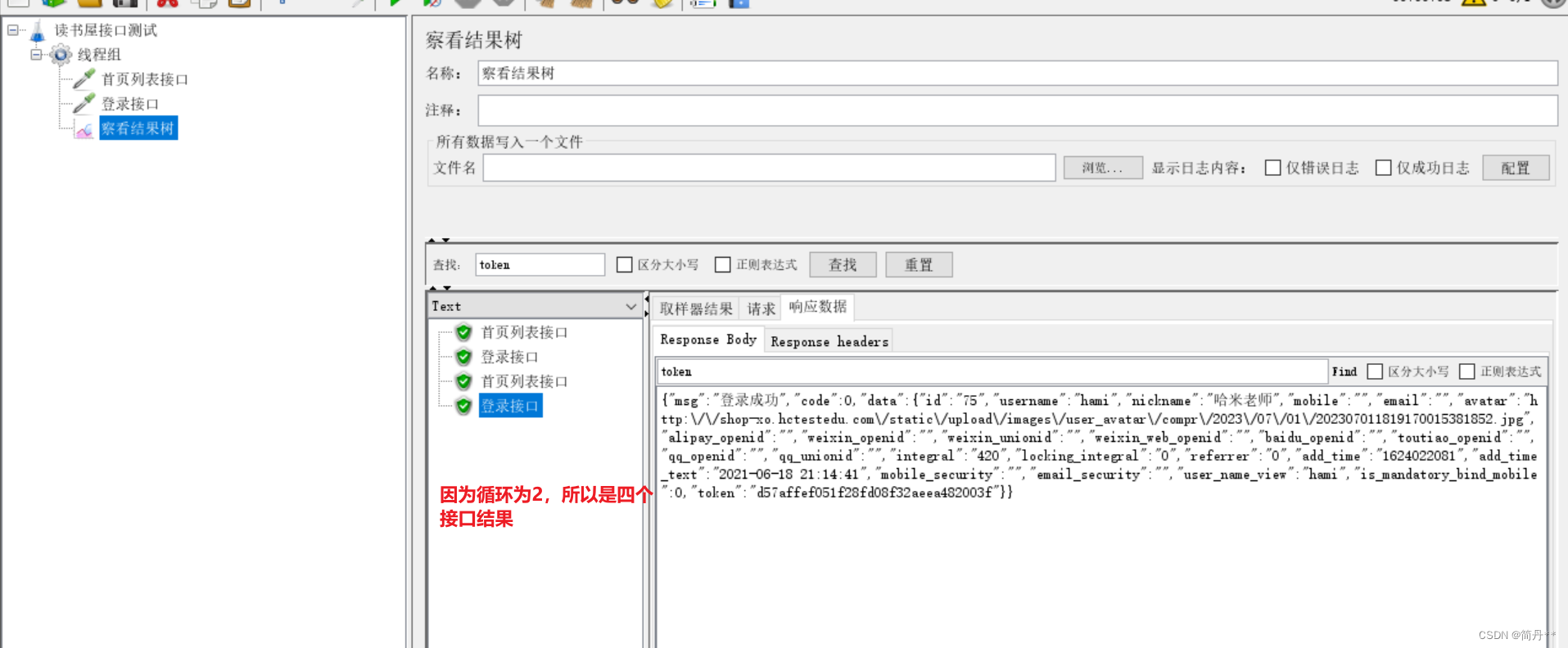Select the highlighted 登录接口 sample result

510,406
